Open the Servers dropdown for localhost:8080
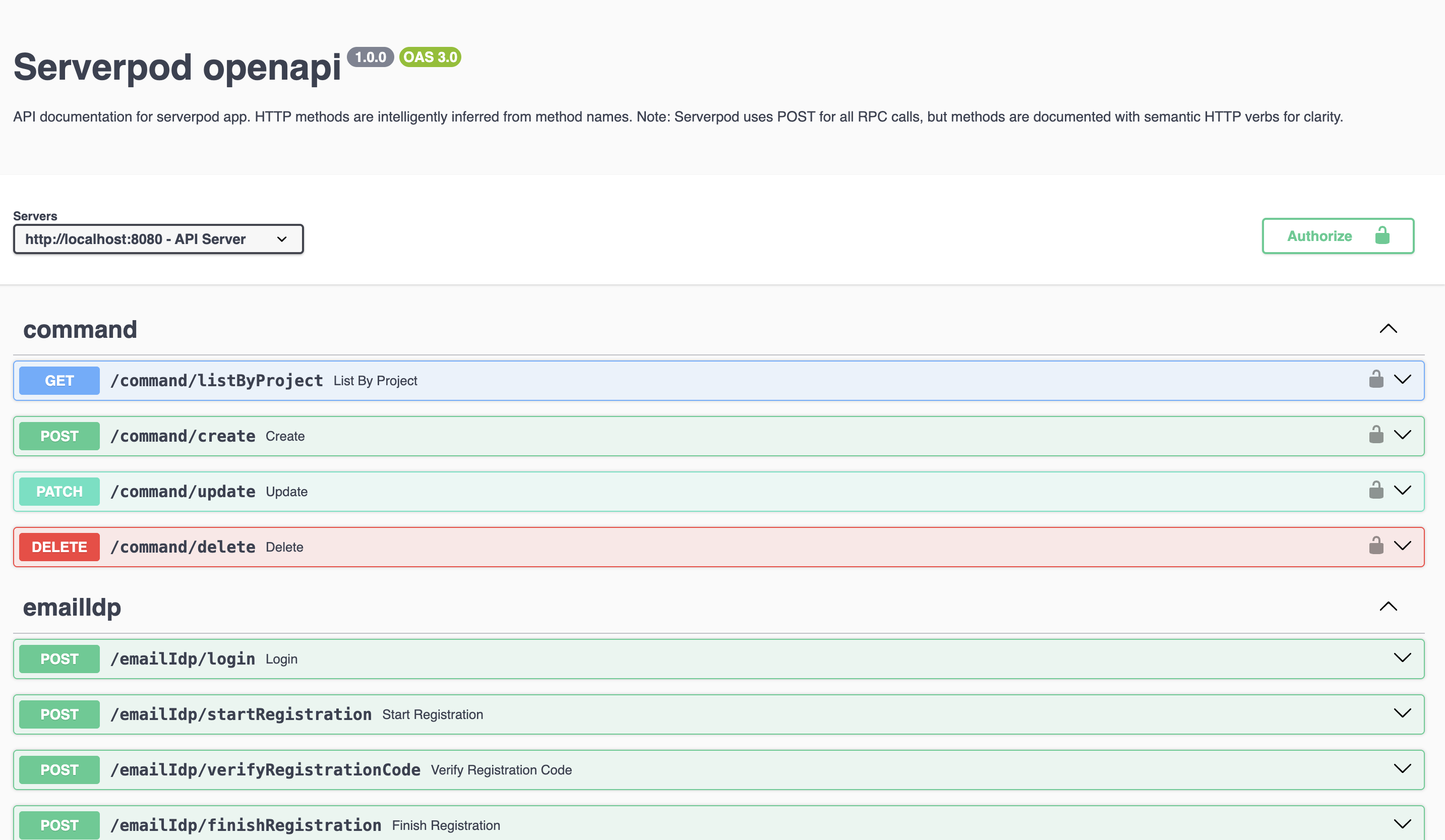This screenshot has width=1445, height=840. [x=158, y=239]
